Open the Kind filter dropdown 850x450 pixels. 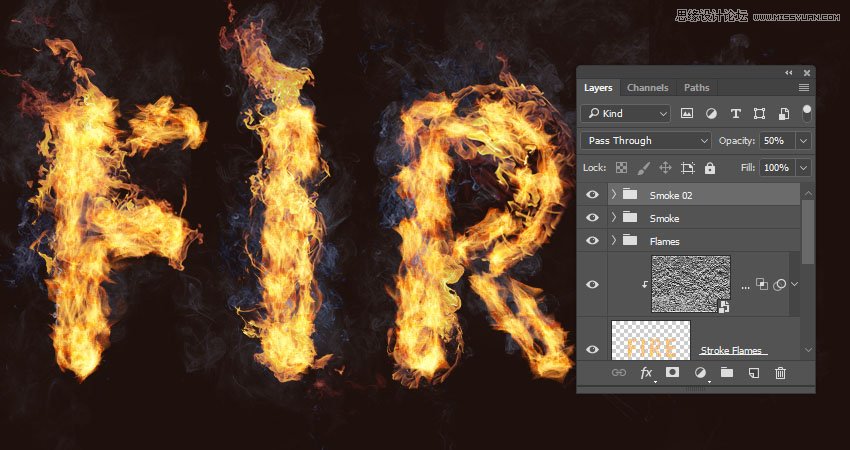pyautogui.click(x=625, y=114)
